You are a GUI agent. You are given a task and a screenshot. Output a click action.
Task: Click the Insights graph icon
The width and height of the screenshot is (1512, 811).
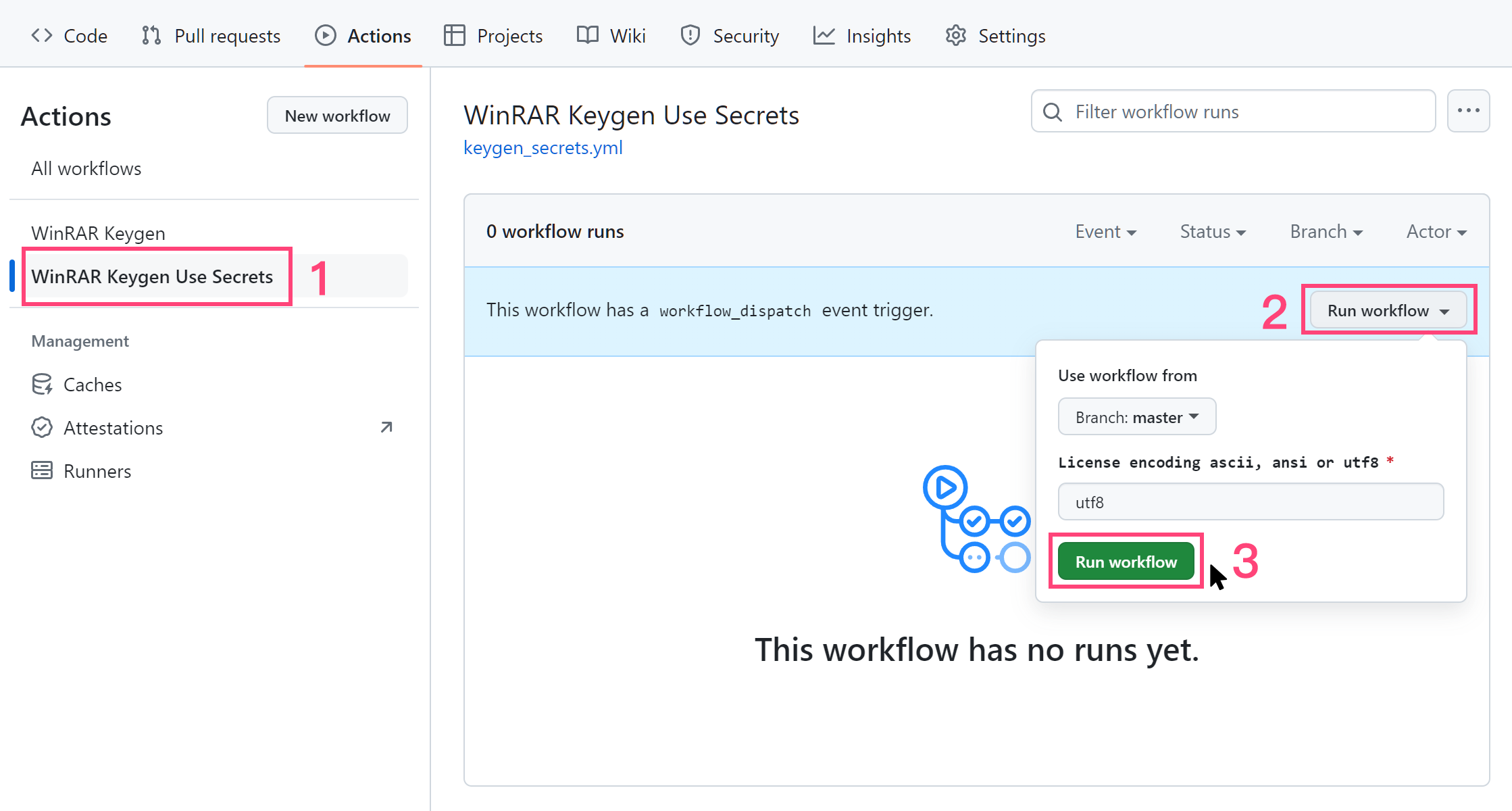pyautogui.click(x=824, y=36)
